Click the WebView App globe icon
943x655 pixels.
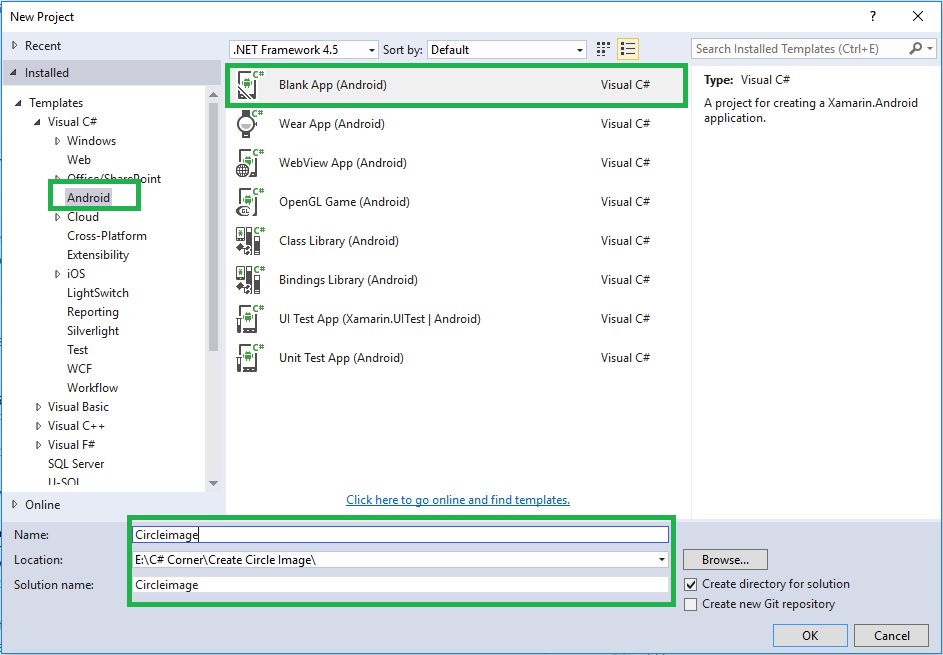pos(250,163)
